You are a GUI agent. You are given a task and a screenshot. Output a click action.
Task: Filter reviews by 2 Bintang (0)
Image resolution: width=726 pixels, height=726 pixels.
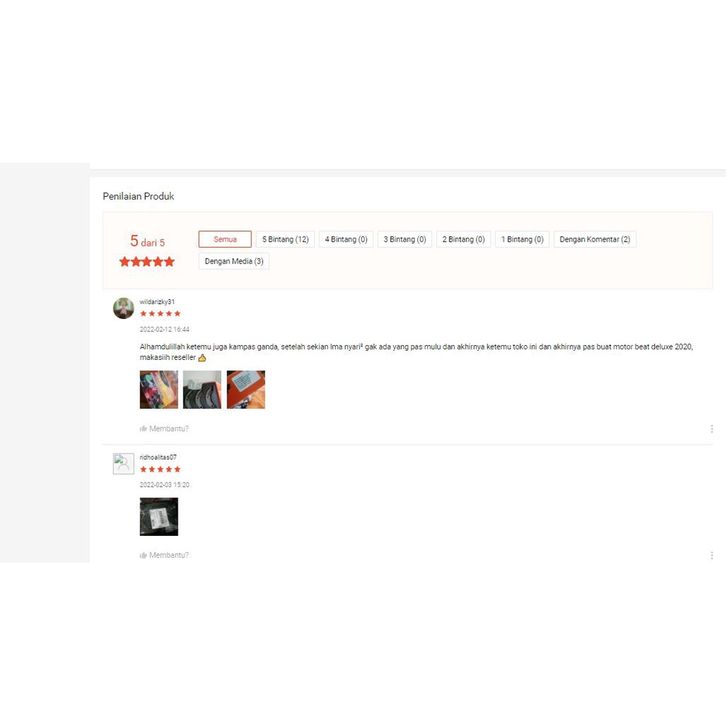point(463,239)
